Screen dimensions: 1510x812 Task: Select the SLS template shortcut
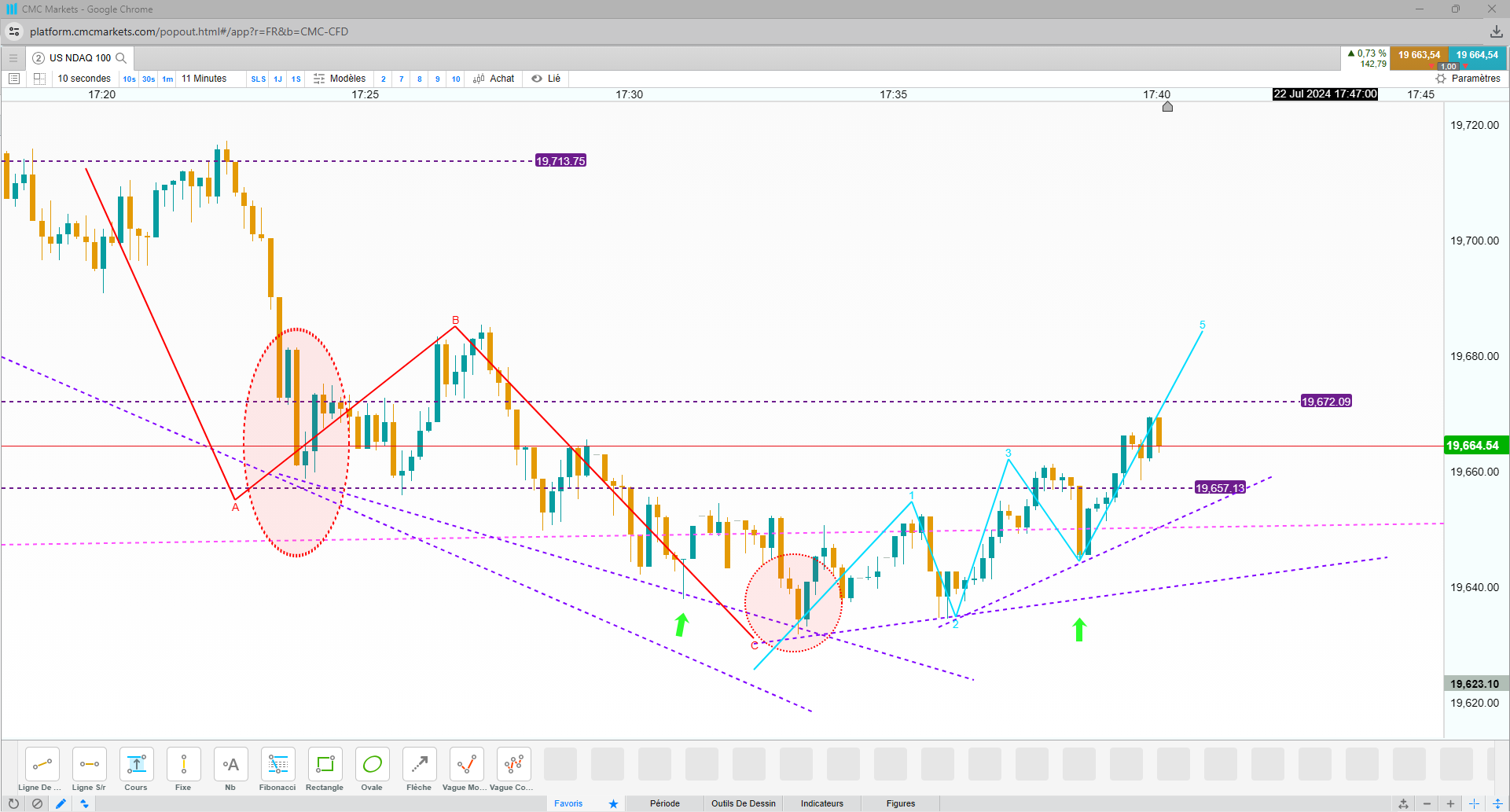pyautogui.click(x=259, y=79)
